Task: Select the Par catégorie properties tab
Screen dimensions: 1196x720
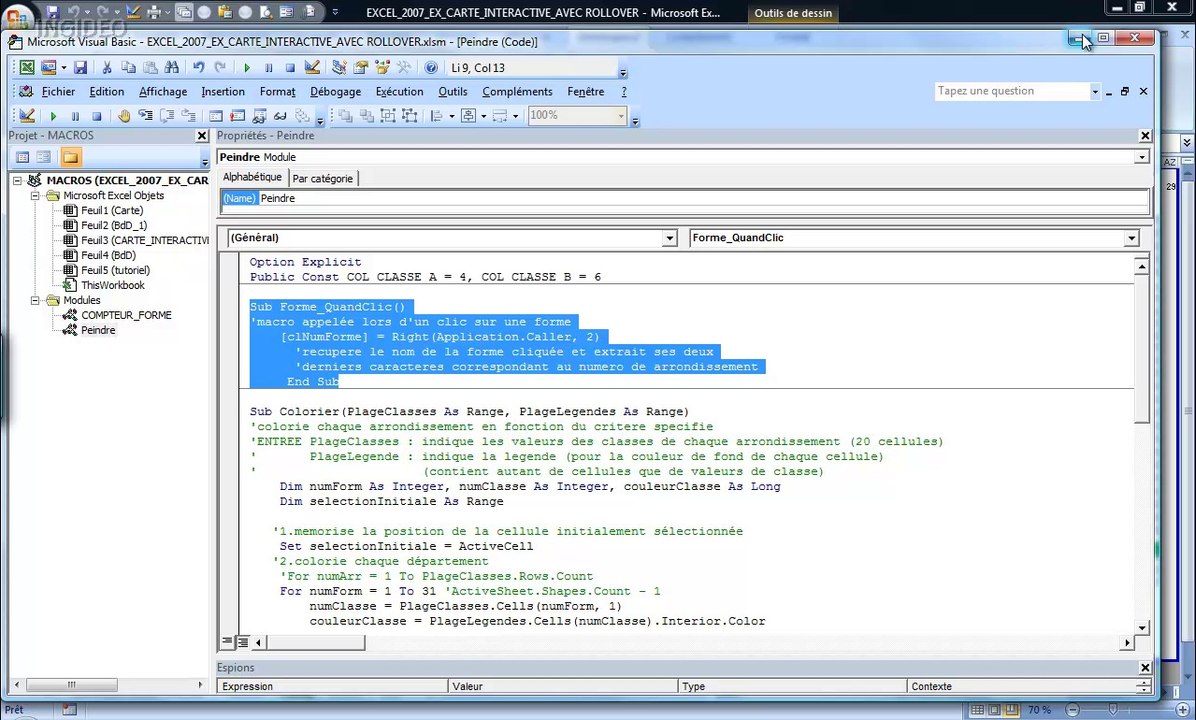Action: [323, 178]
